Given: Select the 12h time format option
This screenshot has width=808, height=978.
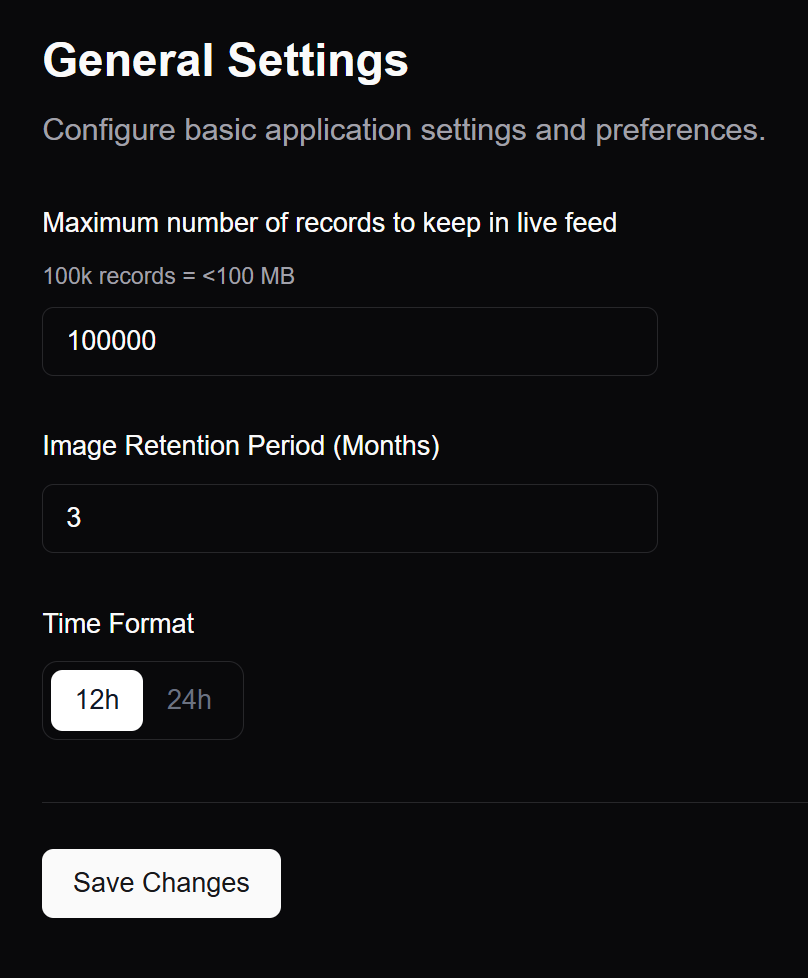Looking at the screenshot, I should [97, 700].
